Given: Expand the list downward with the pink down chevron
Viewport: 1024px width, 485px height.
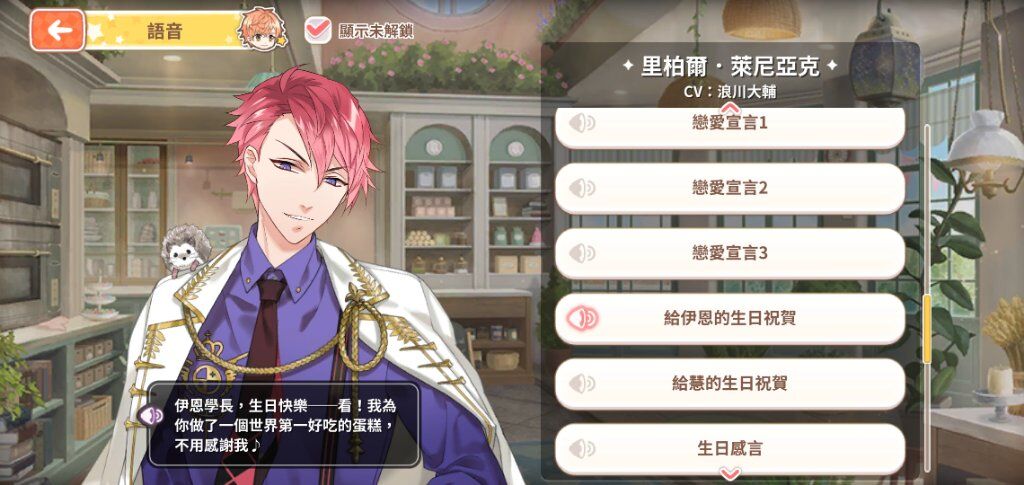Looking at the screenshot, I should tap(729, 473).
